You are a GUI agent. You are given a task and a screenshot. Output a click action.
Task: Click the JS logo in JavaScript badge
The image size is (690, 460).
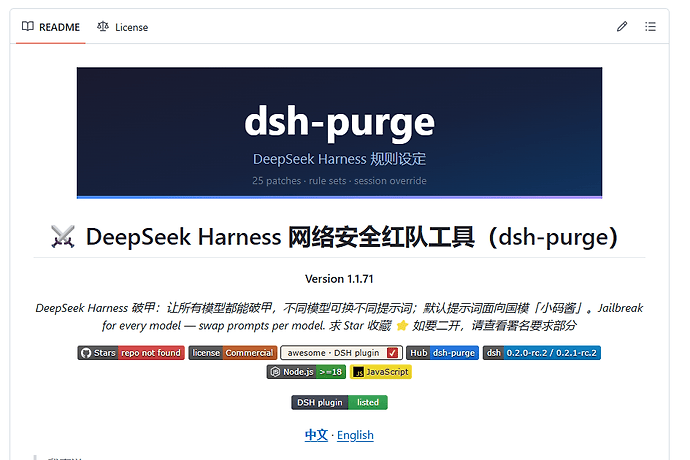[359, 372]
